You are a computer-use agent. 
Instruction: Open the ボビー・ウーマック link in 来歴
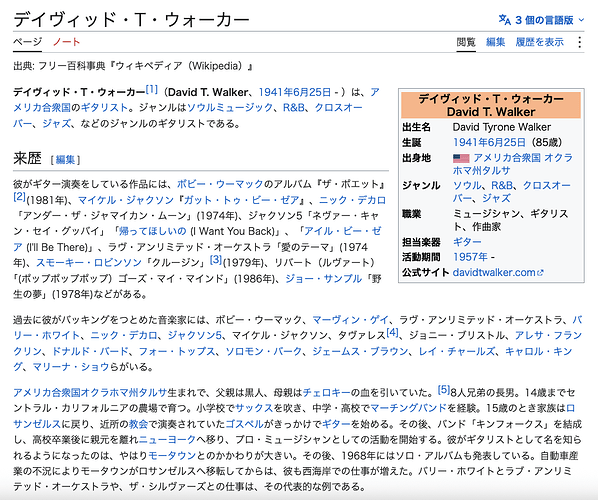[220, 184]
